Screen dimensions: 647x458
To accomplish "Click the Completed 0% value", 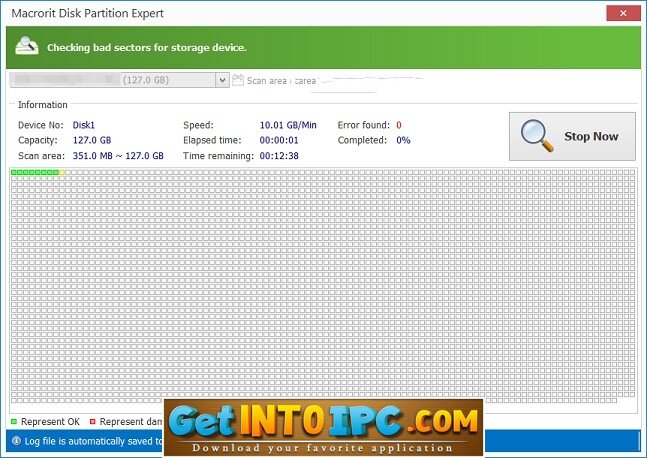I will pos(403,140).
